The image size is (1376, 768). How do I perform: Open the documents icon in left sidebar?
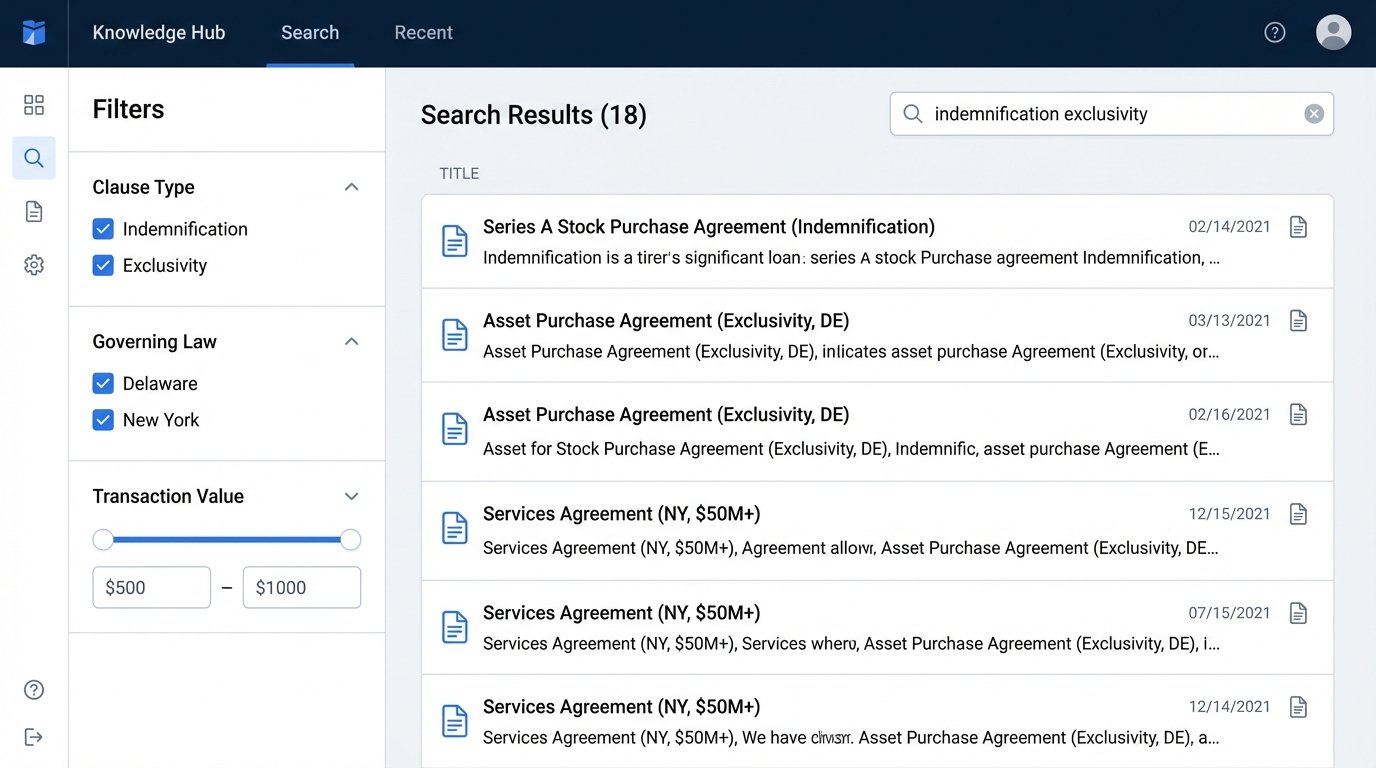tap(33, 211)
